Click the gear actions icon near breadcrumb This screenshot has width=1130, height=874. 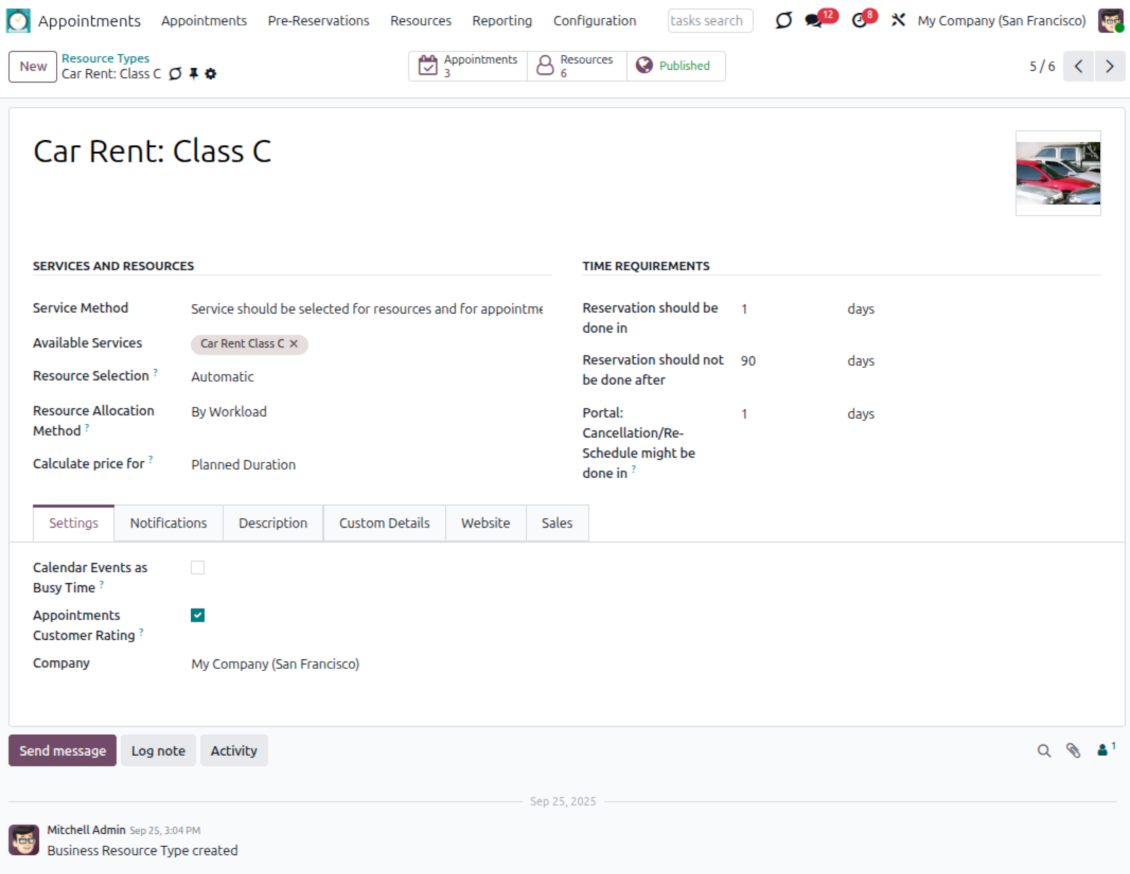211,74
